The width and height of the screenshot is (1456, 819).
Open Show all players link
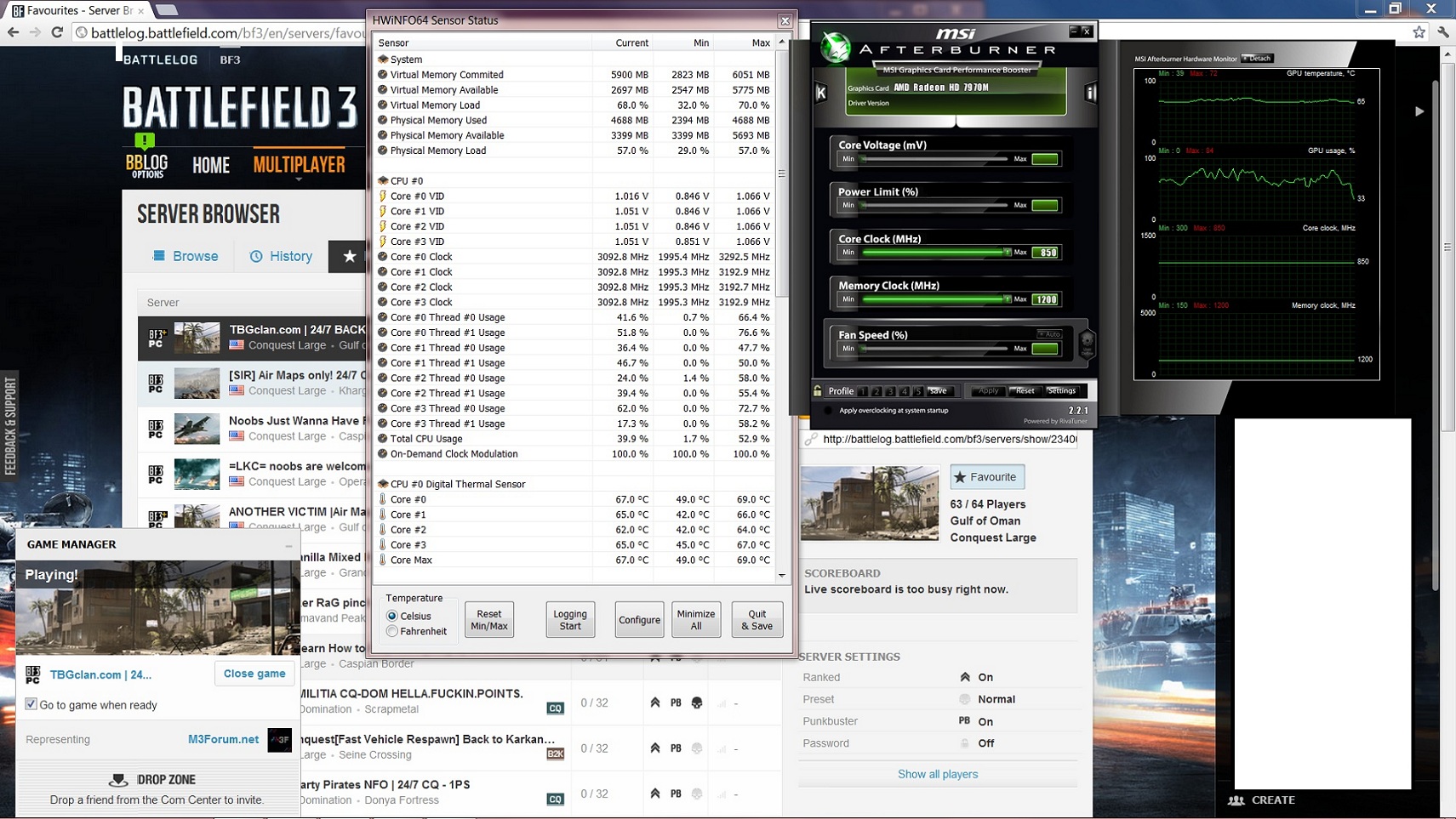(938, 774)
